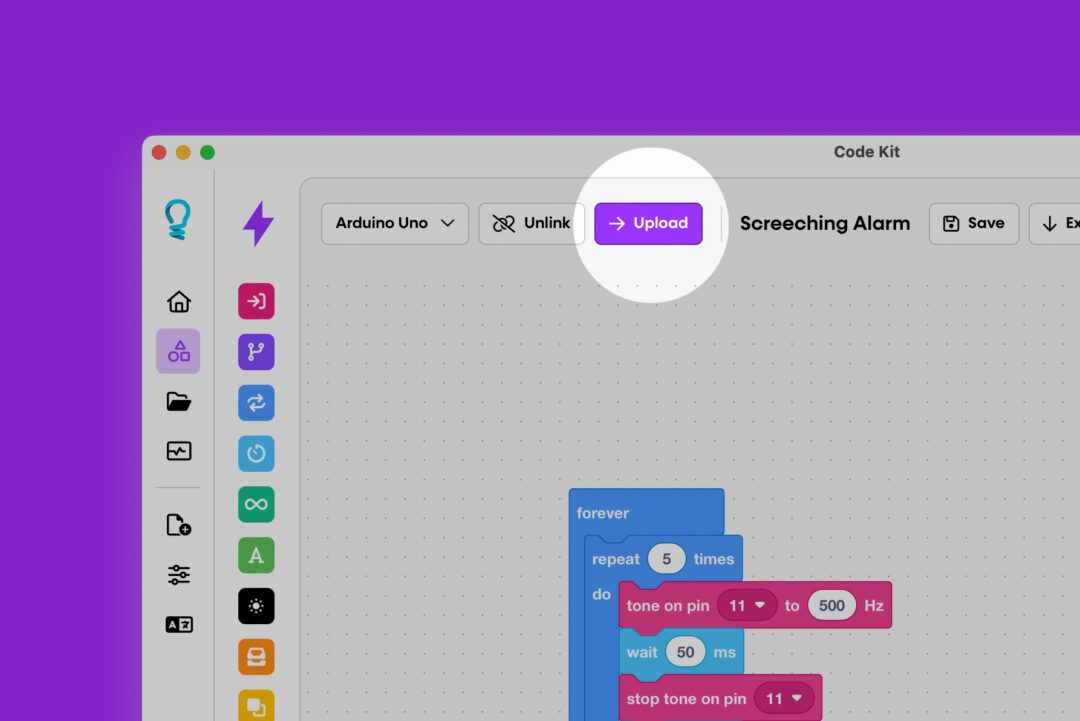Expand pin 11 dropdown in tone block

click(747, 605)
